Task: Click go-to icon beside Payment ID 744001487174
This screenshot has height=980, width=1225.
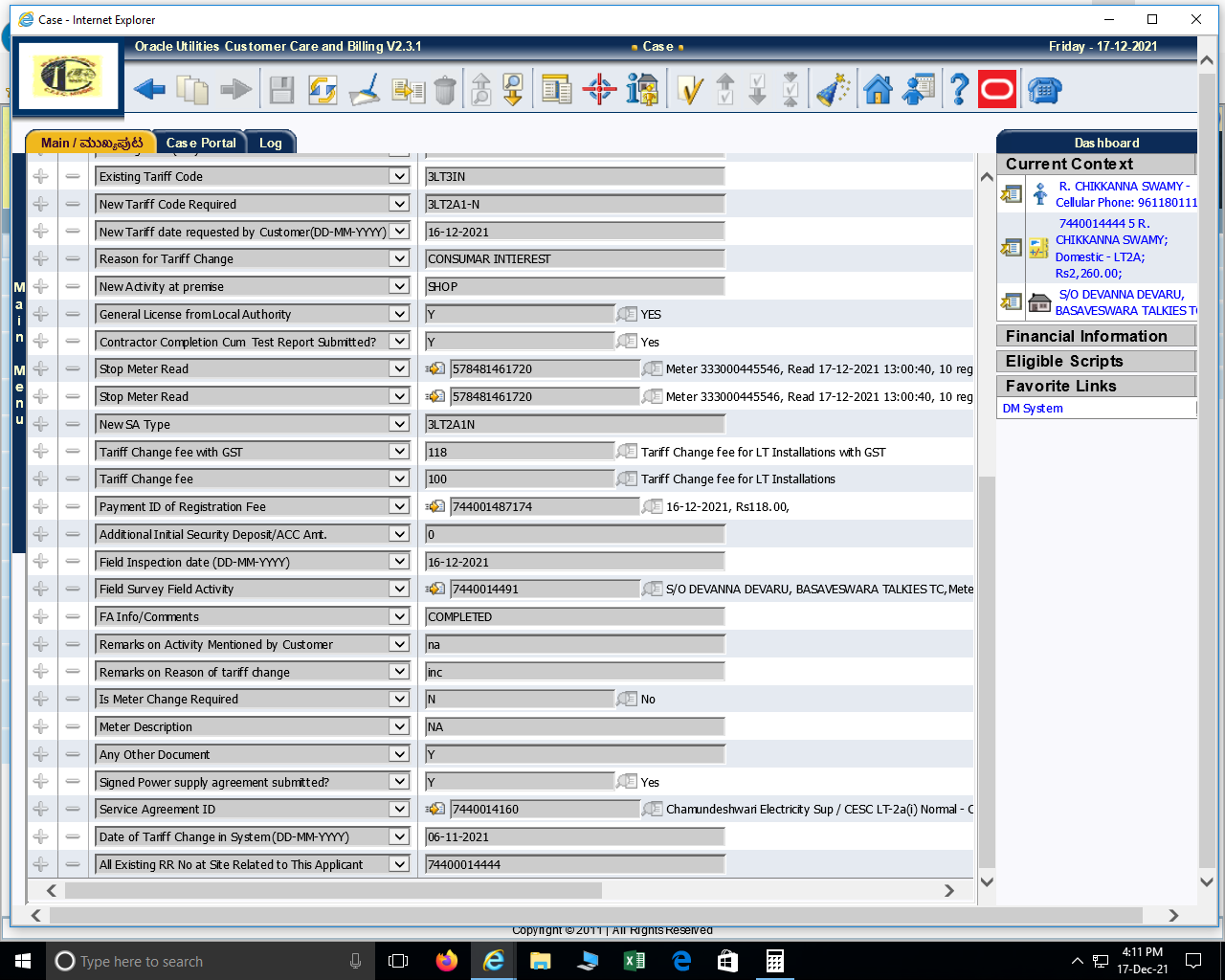Action: (435, 506)
